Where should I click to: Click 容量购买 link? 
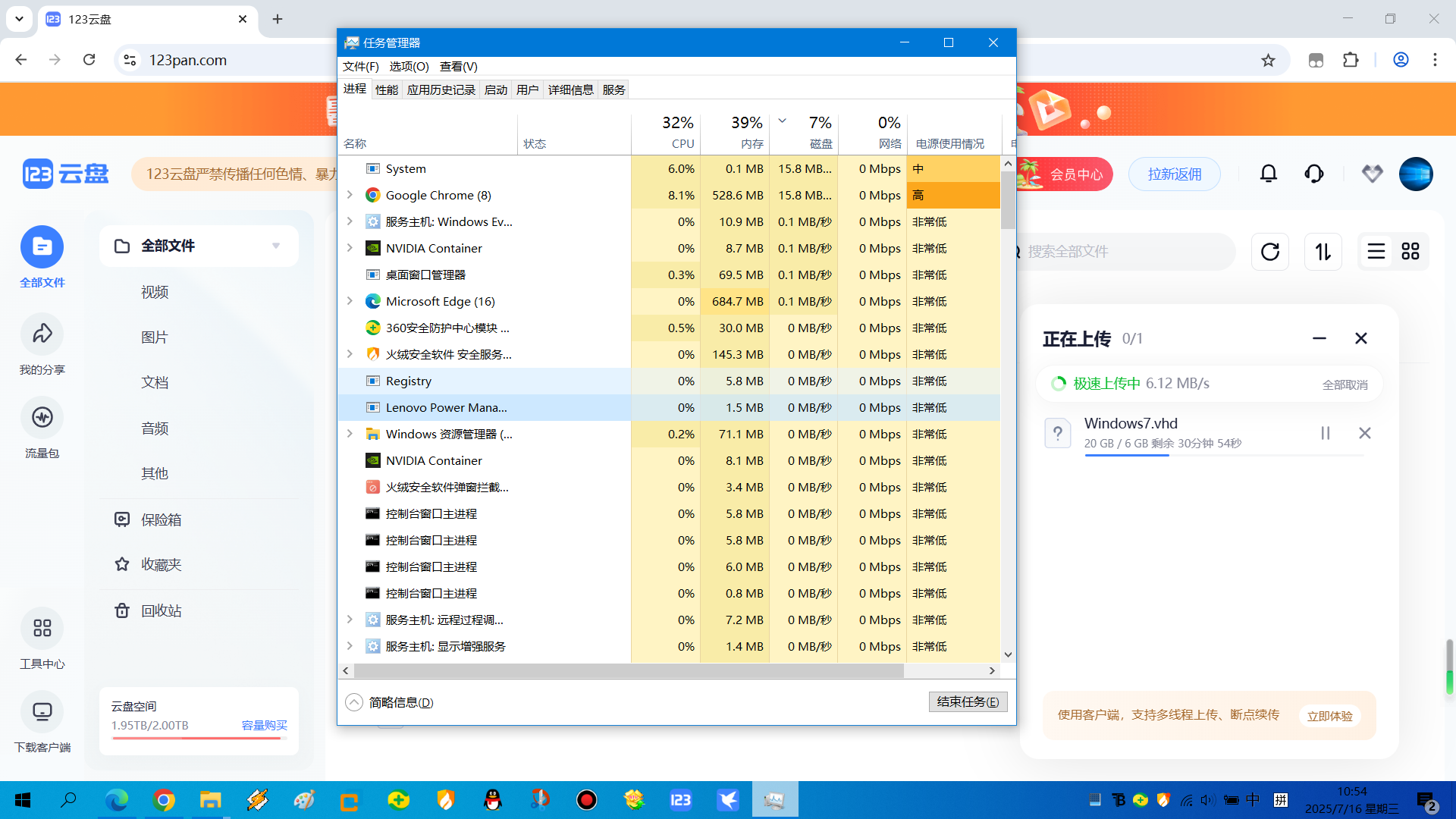[264, 725]
